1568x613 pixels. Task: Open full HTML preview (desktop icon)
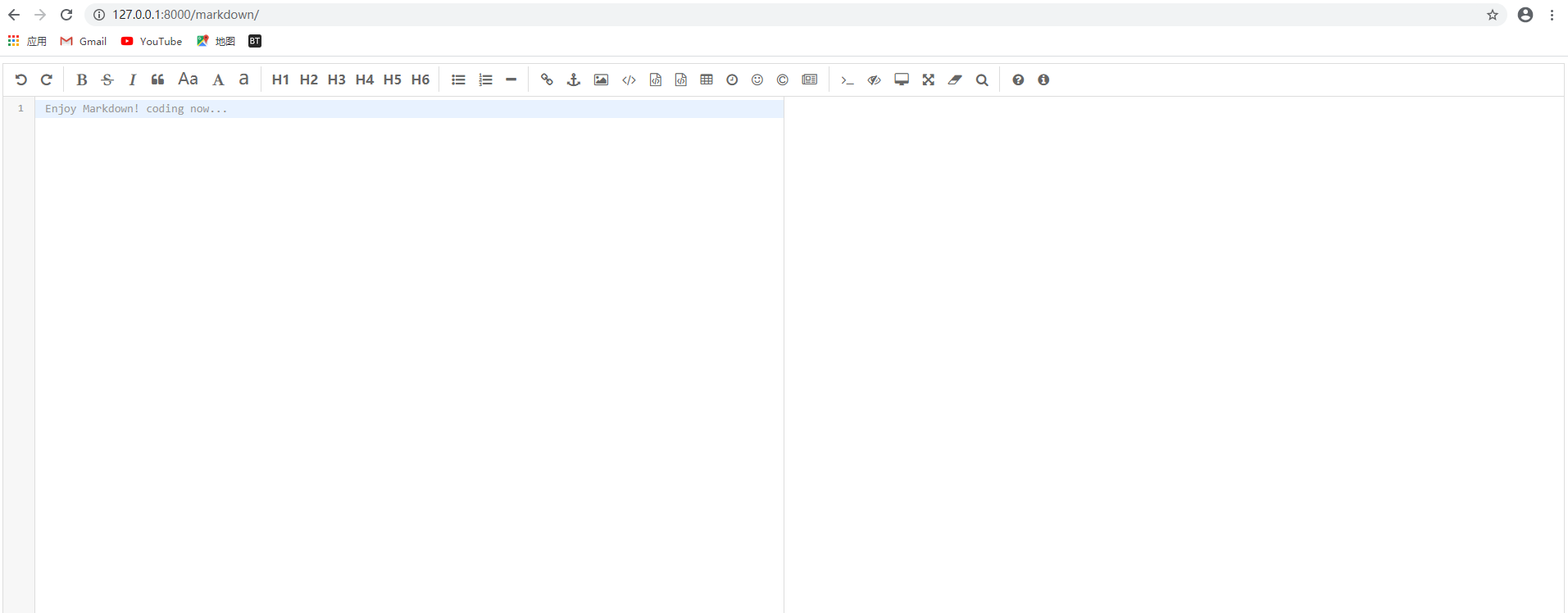click(902, 79)
